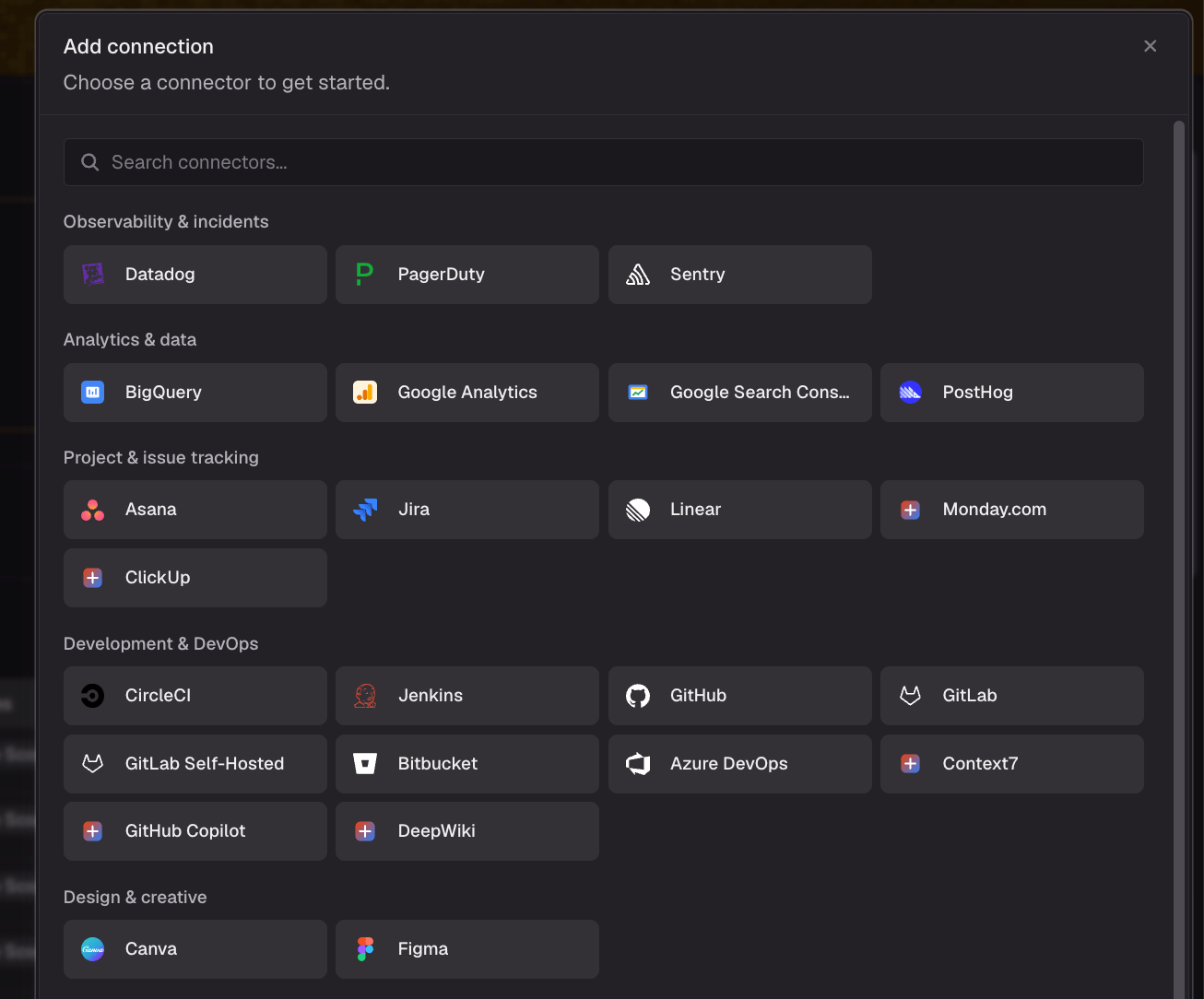Click the GitLab fox icon
This screenshot has height=999, width=1204.
coord(911,696)
